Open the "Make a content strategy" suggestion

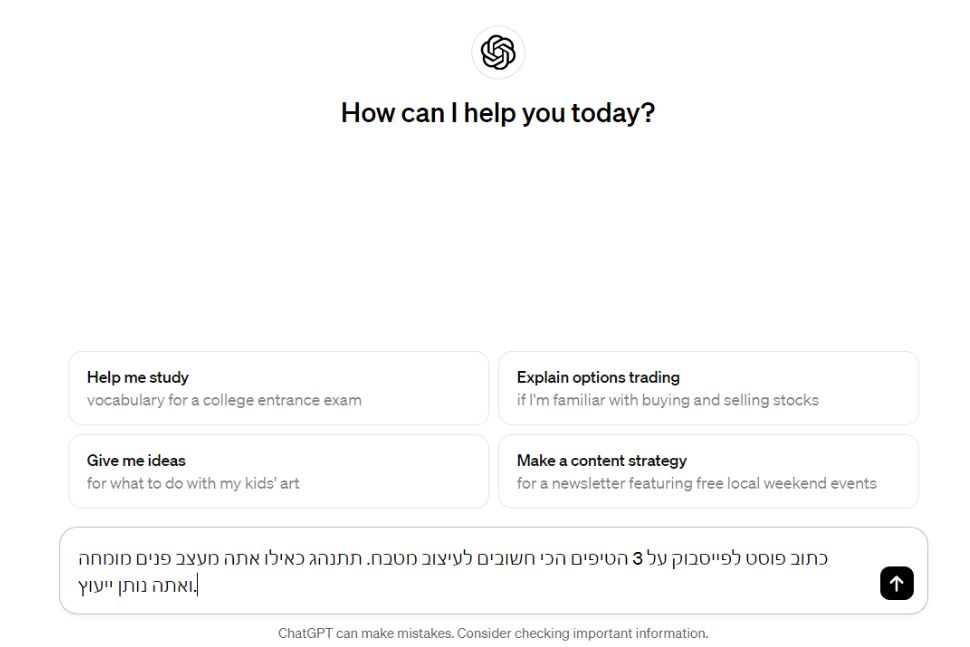(708, 471)
